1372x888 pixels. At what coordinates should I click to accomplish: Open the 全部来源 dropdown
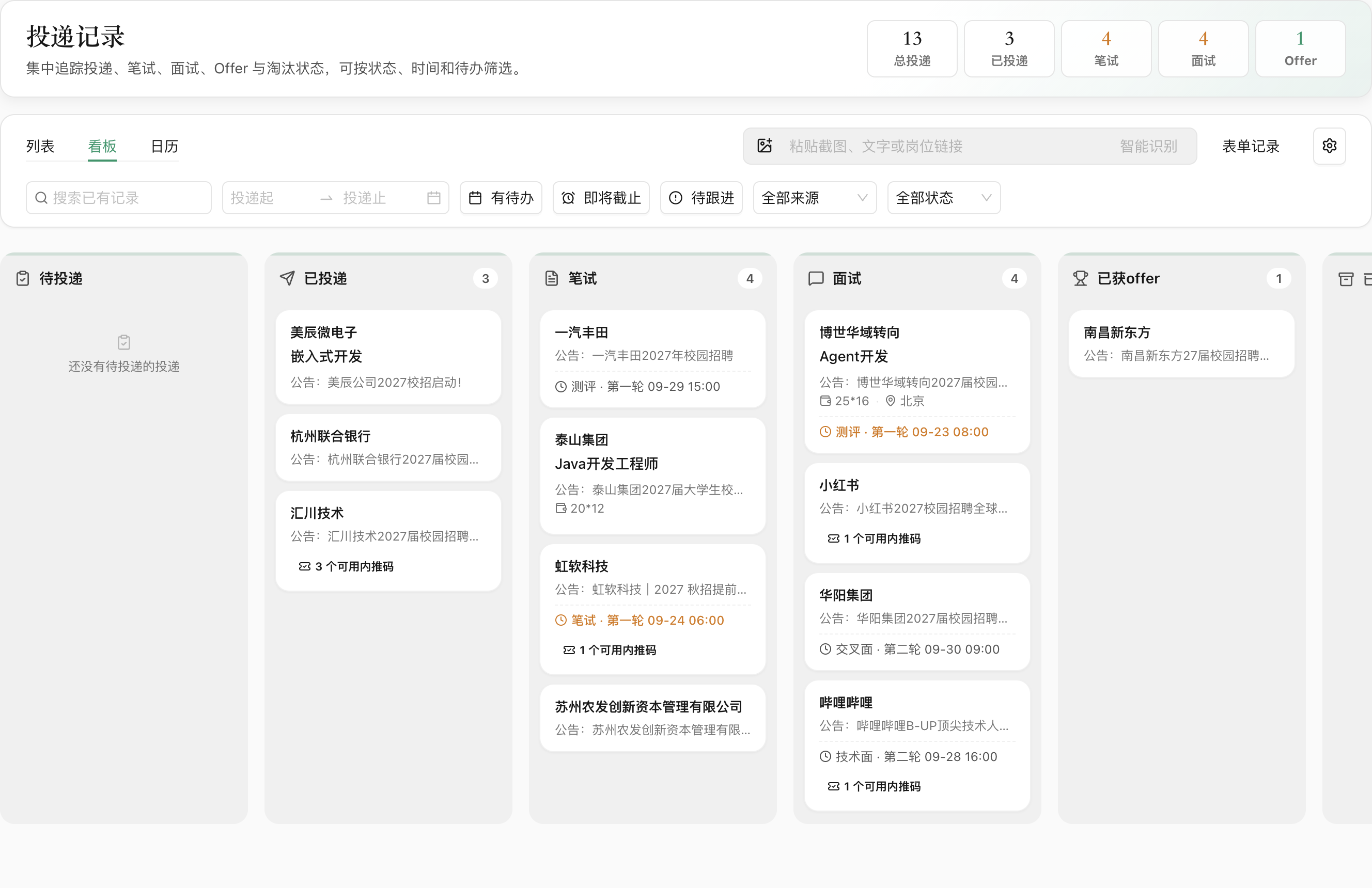coord(815,198)
